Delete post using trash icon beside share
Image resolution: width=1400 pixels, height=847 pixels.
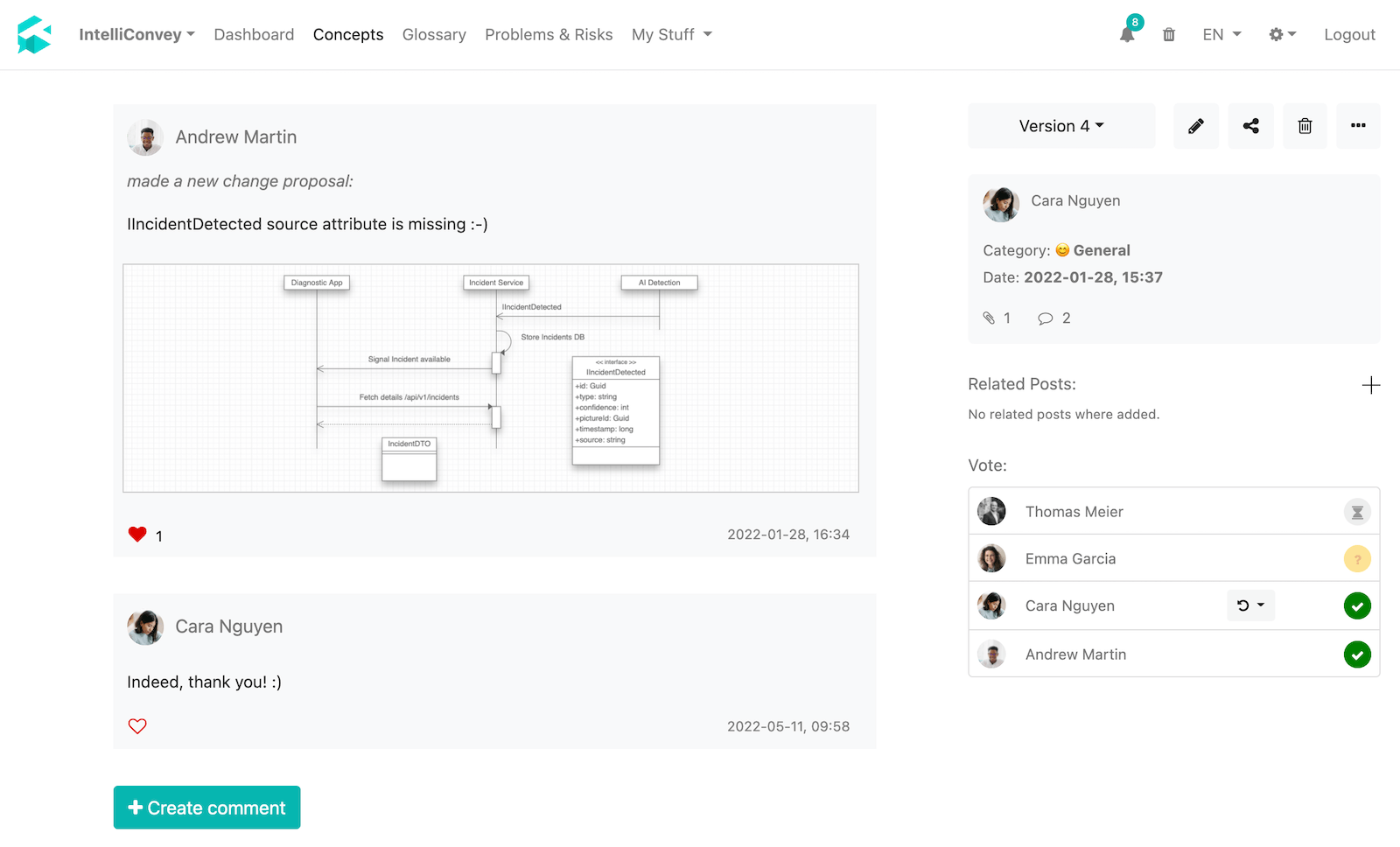(x=1305, y=126)
